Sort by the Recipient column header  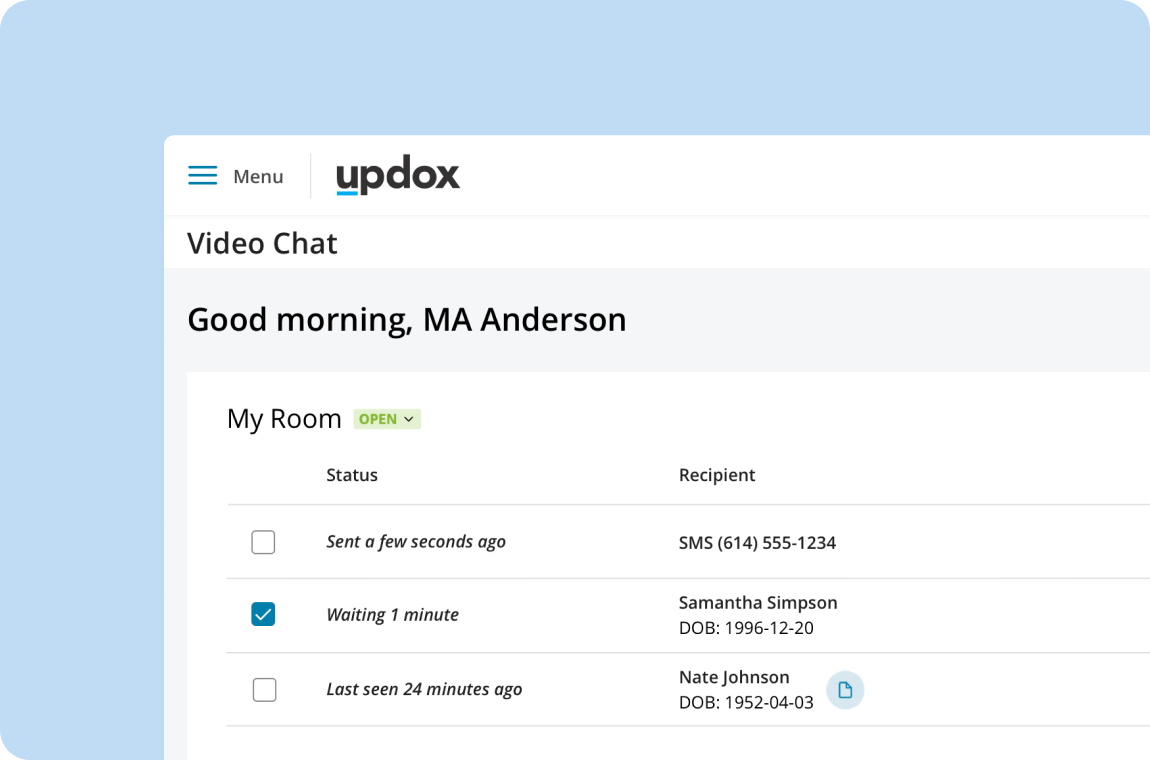717,475
